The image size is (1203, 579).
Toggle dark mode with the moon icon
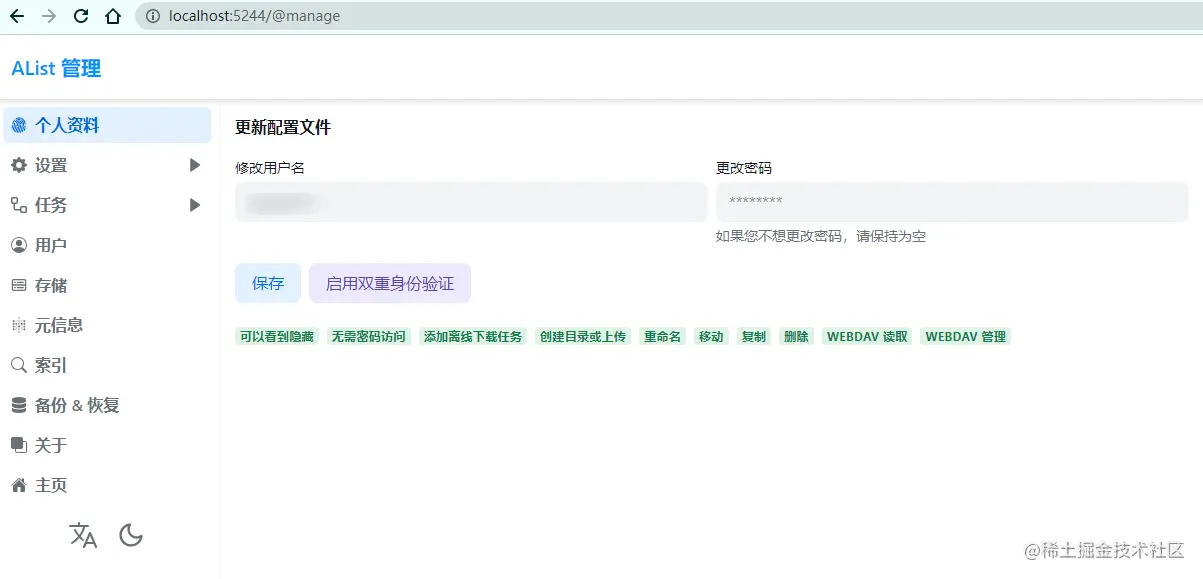click(x=131, y=535)
